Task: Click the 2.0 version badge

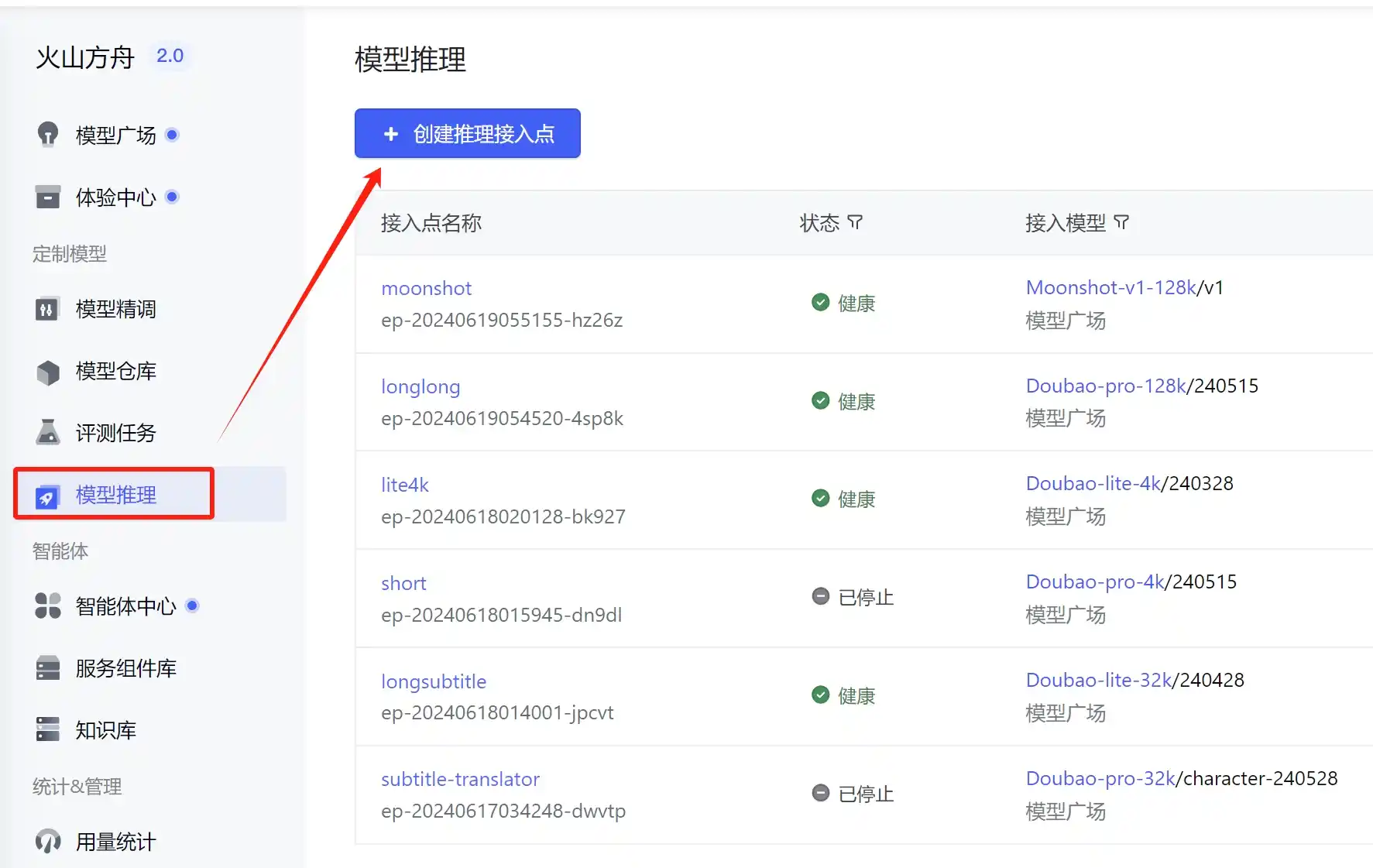Action: (170, 56)
